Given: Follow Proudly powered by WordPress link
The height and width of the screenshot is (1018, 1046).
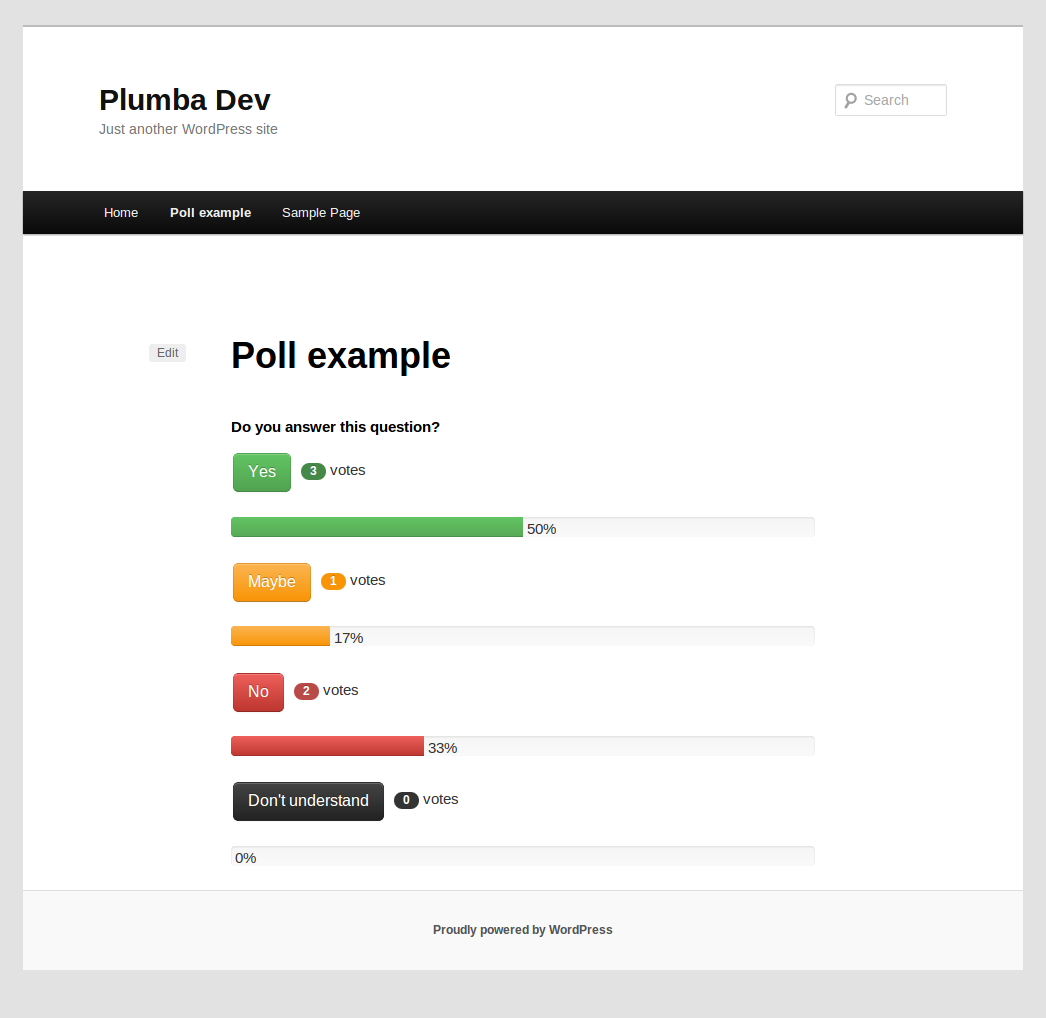Looking at the screenshot, I should 522,930.
